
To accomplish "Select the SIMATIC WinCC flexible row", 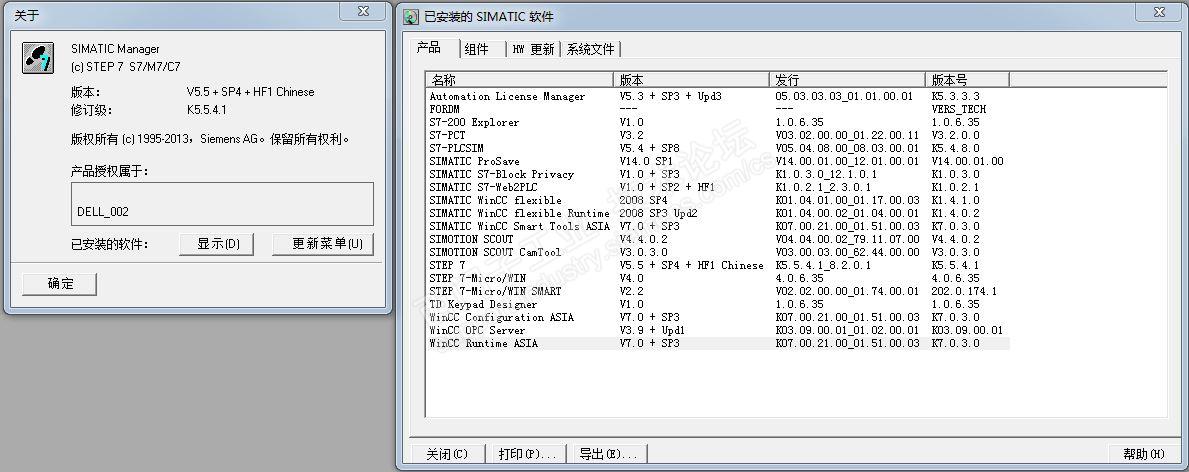I will [717, 200].
